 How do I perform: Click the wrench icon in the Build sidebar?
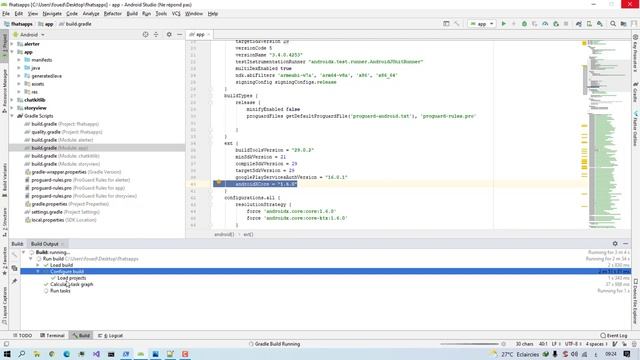coord(14,255)
